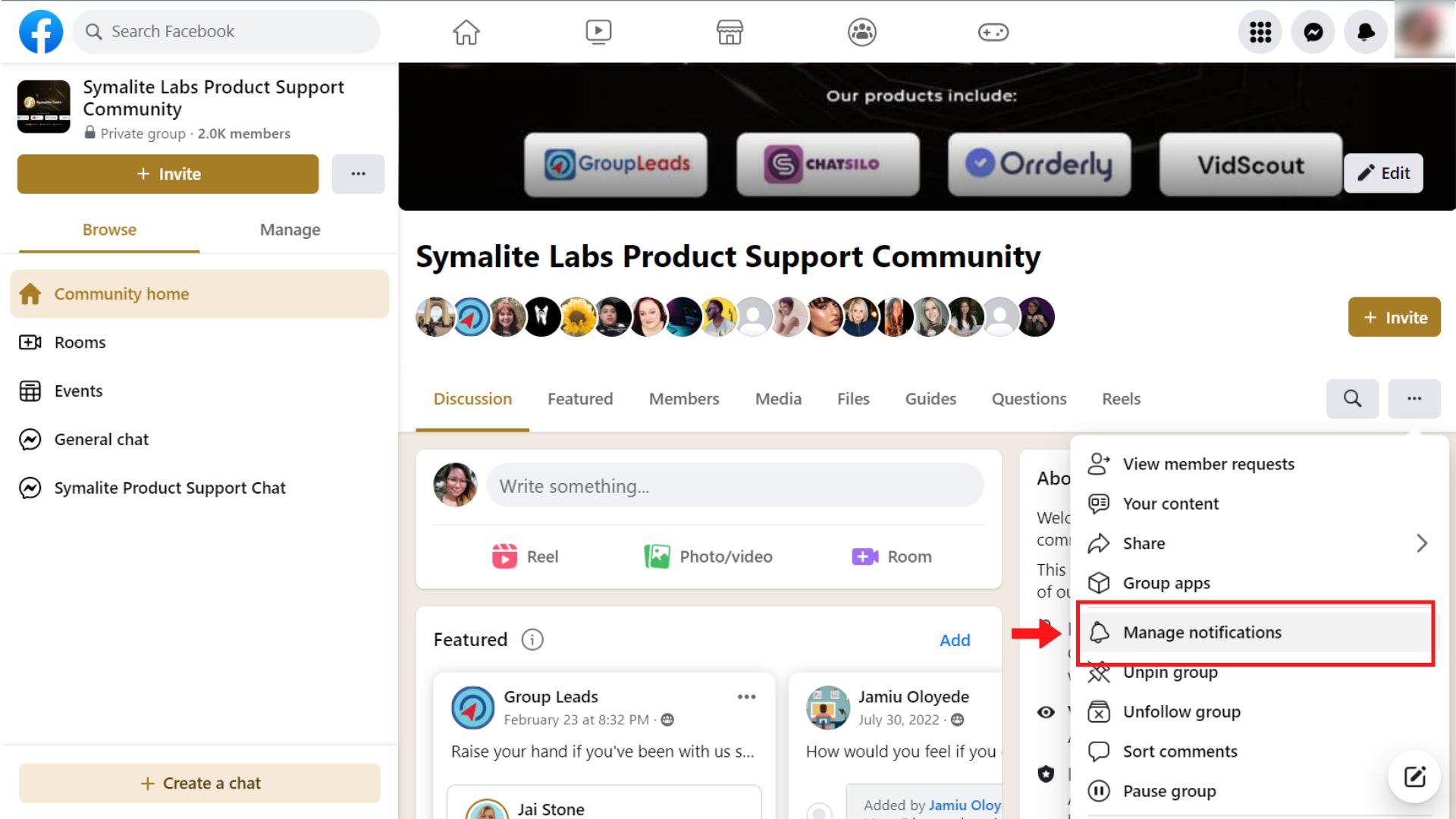Image resolution: width=1456 pixels, height=819 pixels.
Task: Open the Marketplace storefront icon
Action: 730,32
